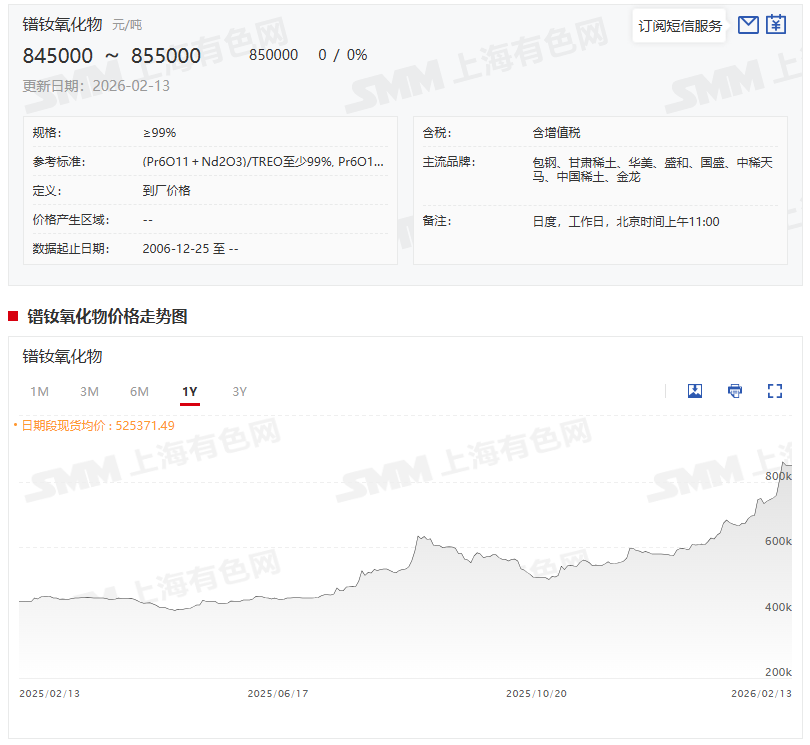Save the chart as an image

click(695, 391)
